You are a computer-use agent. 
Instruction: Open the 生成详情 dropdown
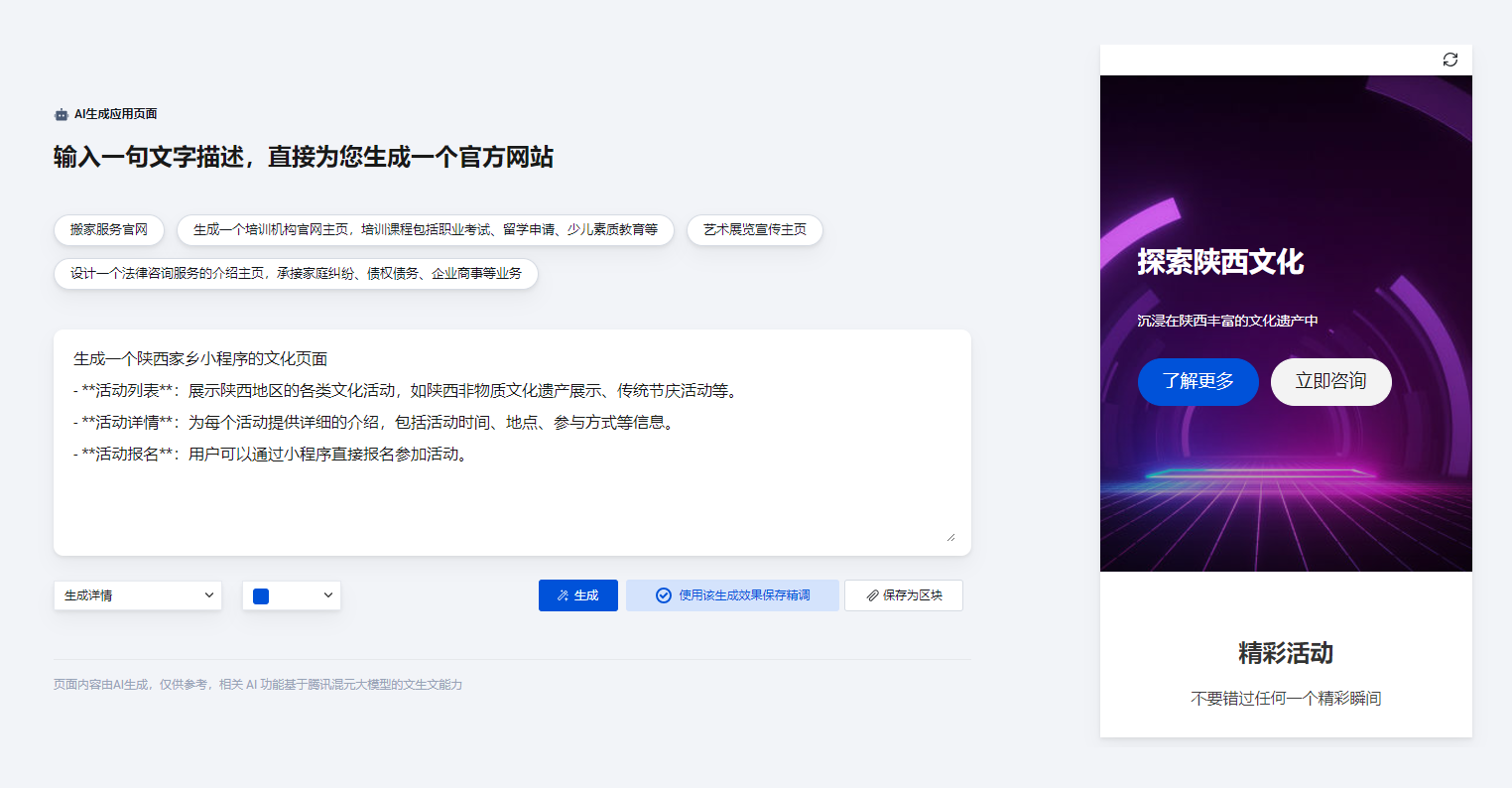coord(138,595)
